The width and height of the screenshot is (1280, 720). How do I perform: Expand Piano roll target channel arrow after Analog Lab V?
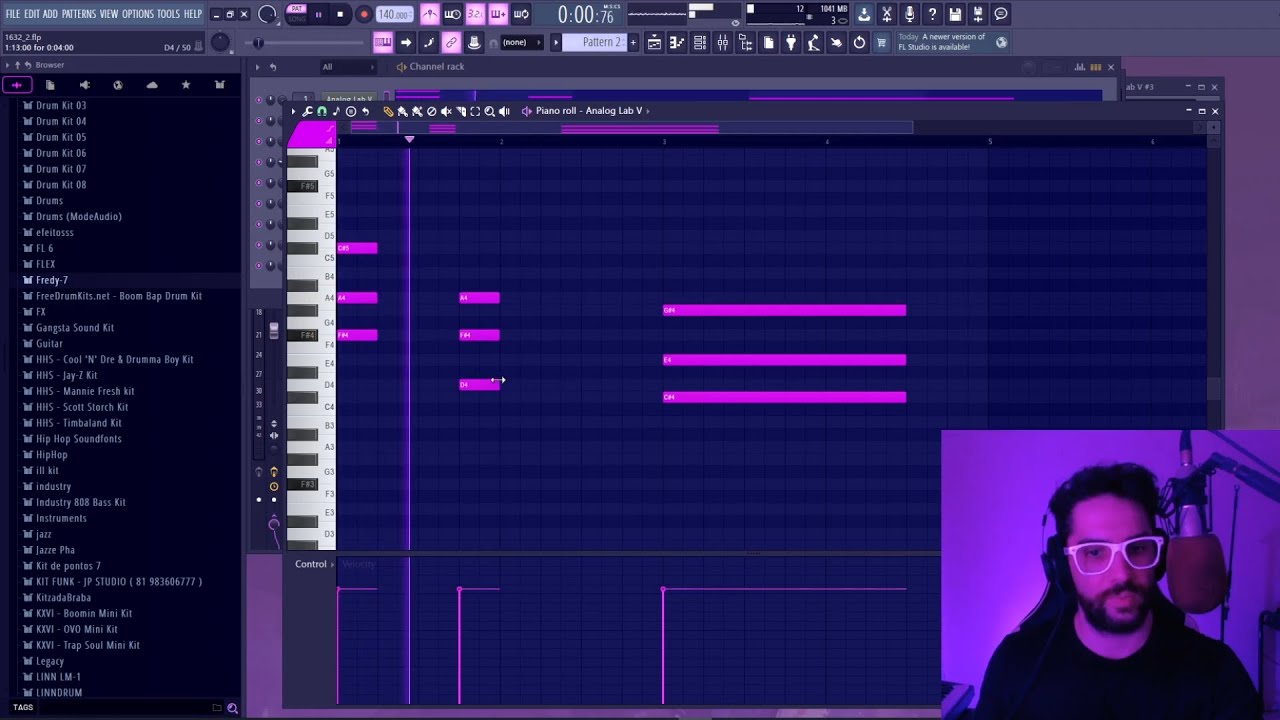tap(648, 111)
